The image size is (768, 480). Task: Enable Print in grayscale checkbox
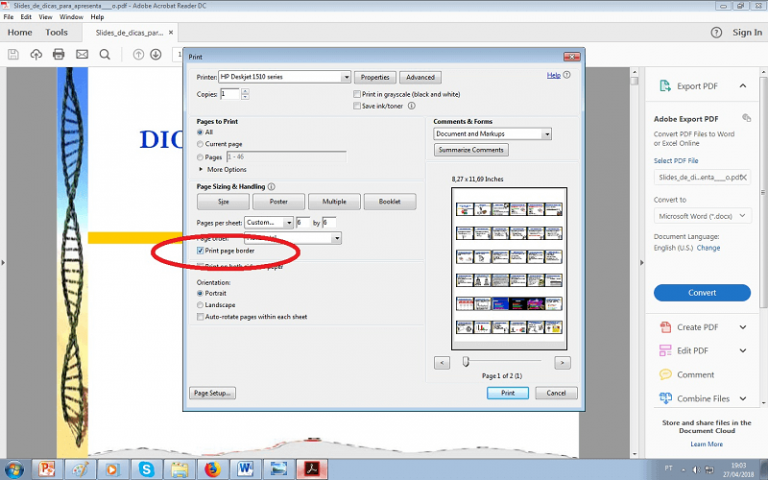coord(357,94)
